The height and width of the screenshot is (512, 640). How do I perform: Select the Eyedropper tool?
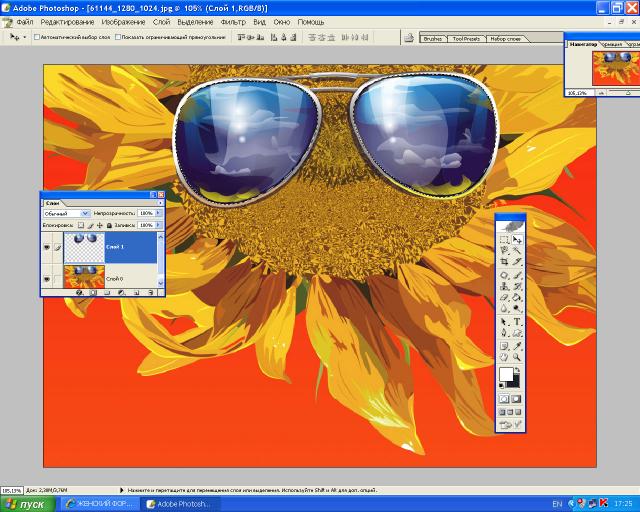pos(517,346)
